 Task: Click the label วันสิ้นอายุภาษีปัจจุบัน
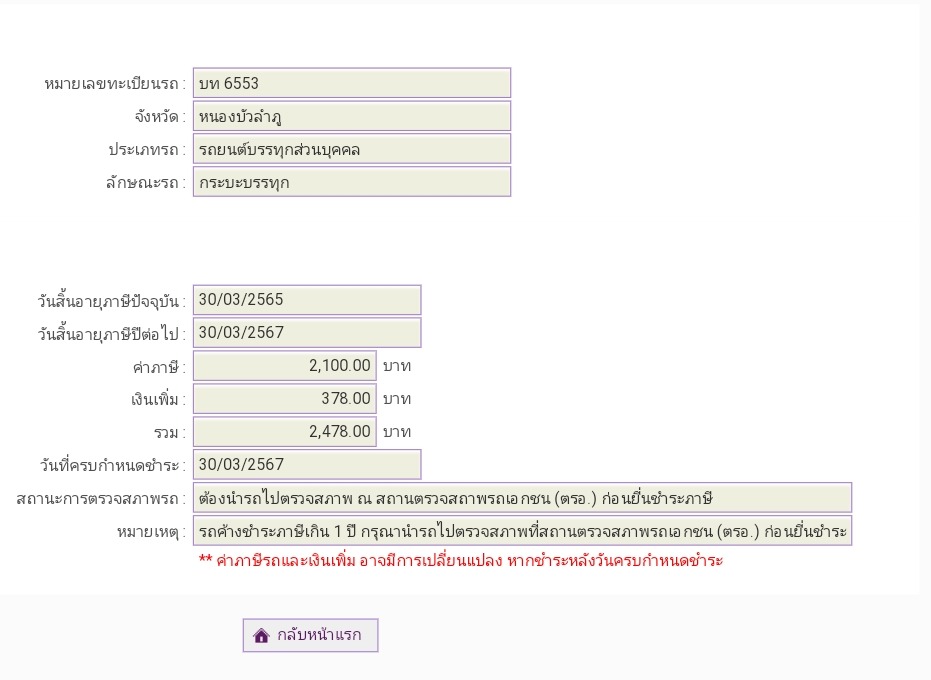click(111, 301)
